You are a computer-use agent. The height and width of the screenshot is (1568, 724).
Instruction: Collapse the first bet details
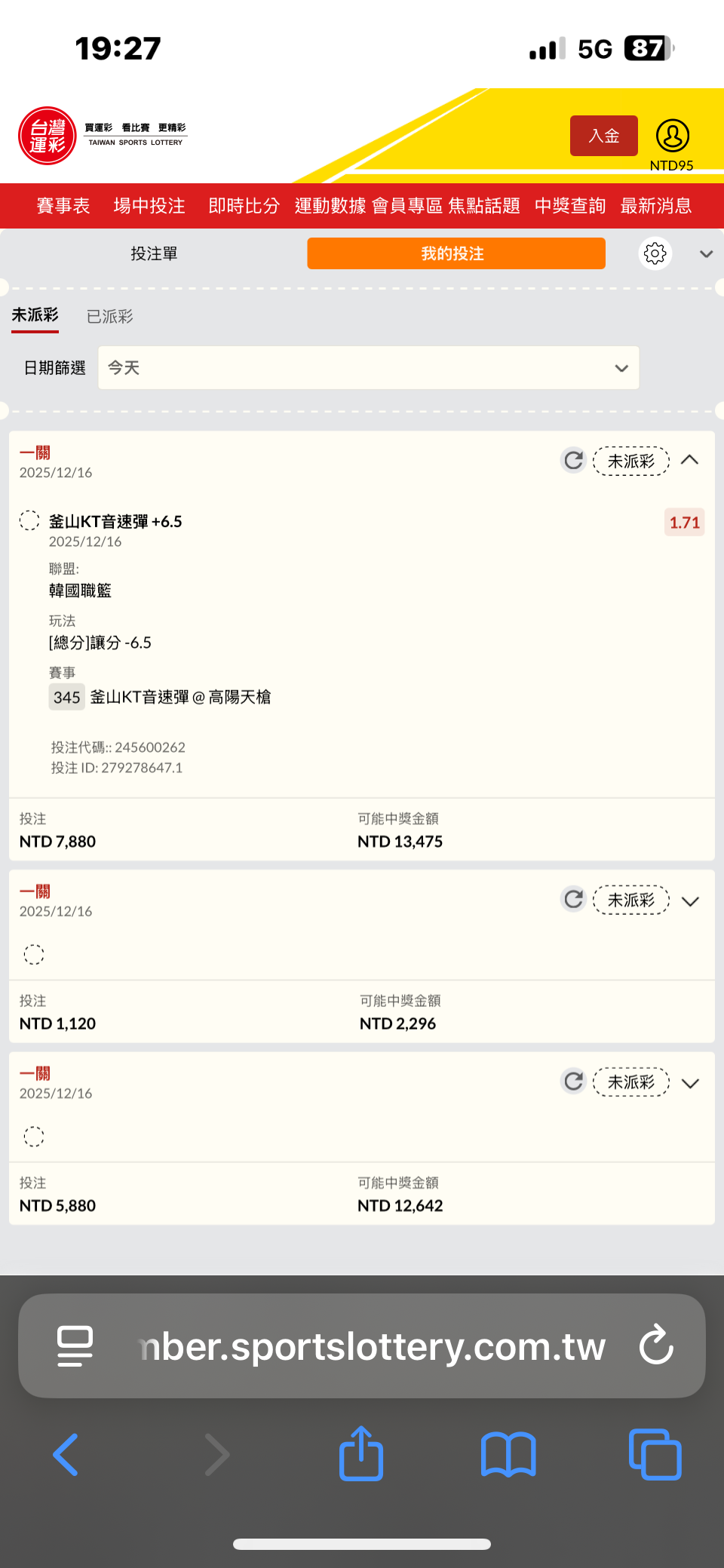click(x=689, y=460)
